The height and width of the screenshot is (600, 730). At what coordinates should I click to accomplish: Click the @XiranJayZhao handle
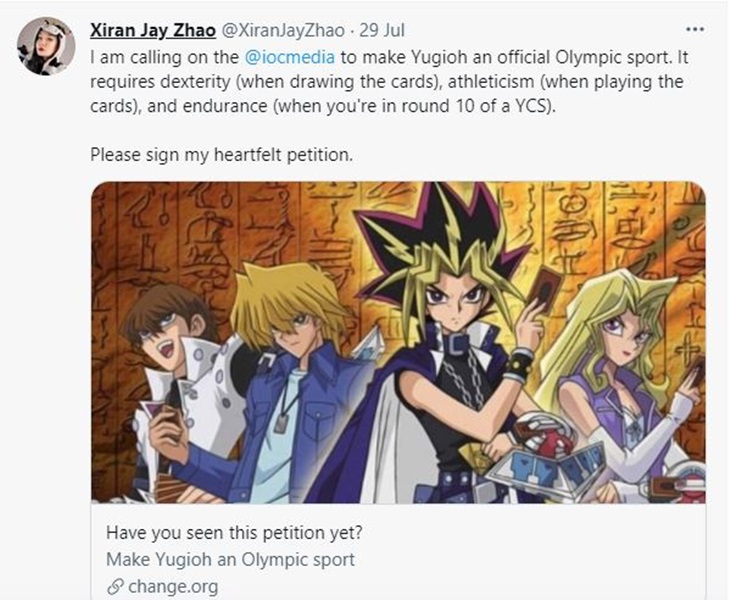[282, 31]
